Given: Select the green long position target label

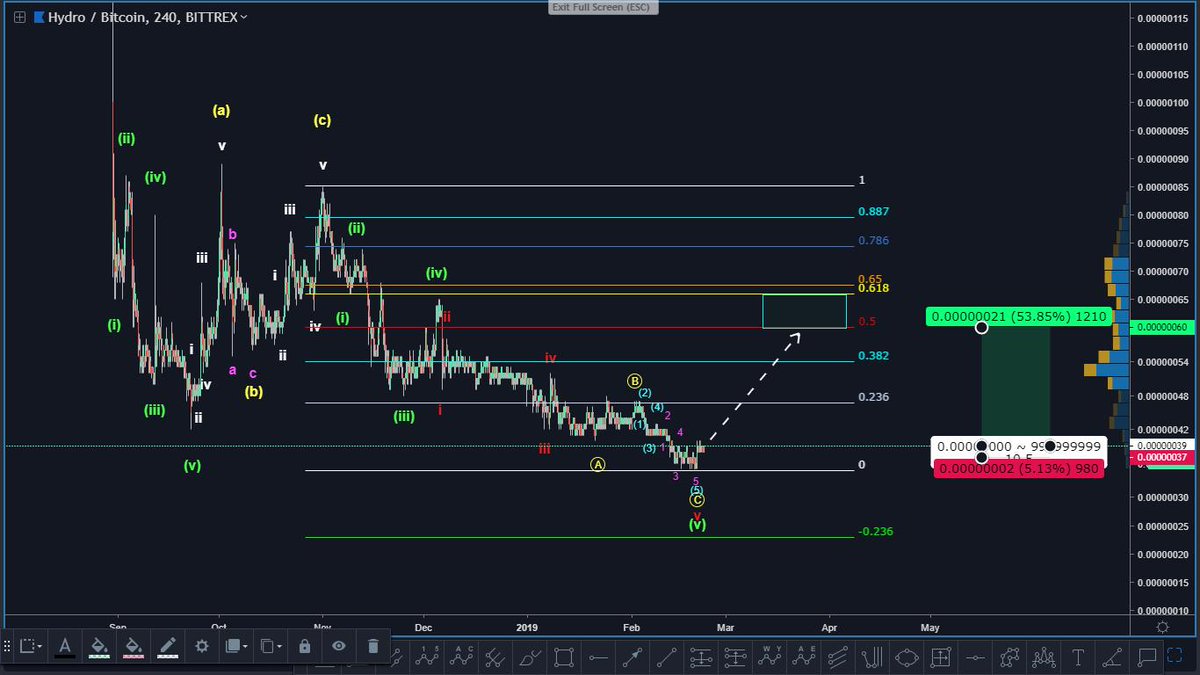Looking at the screenshot, I should tap(1018, 316).
